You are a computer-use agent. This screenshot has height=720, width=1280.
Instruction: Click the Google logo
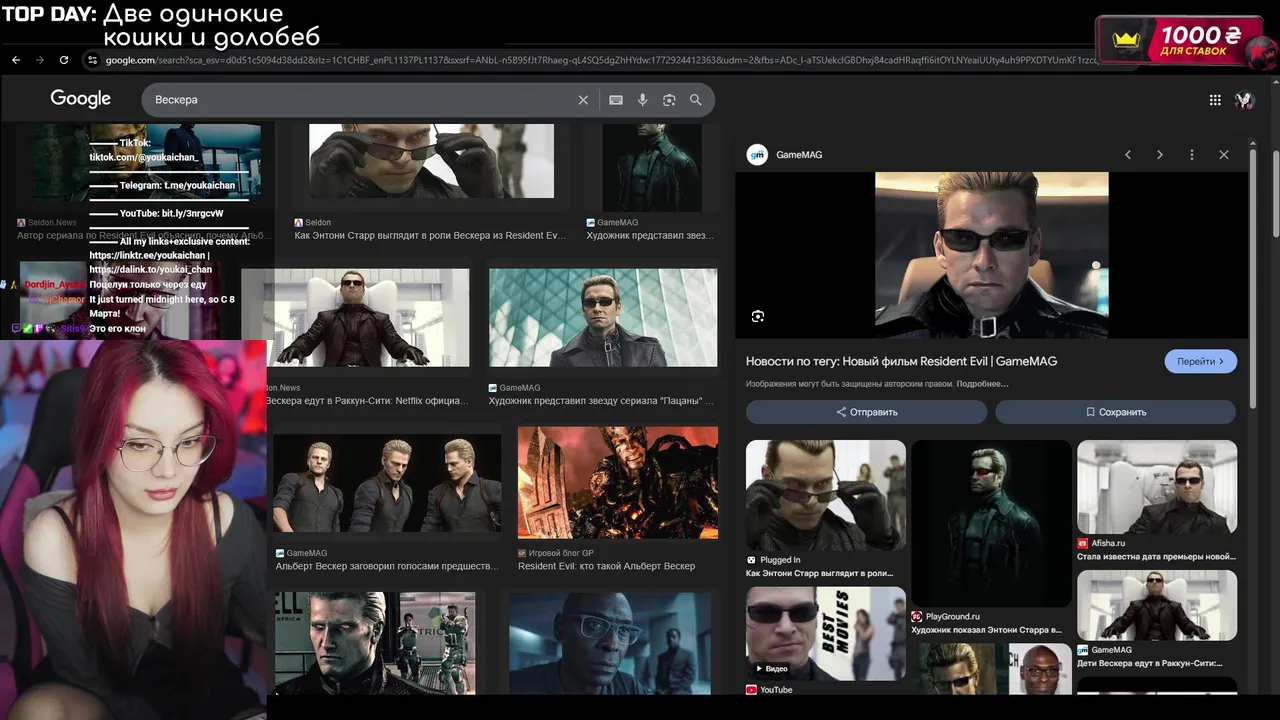pos(81,99)
